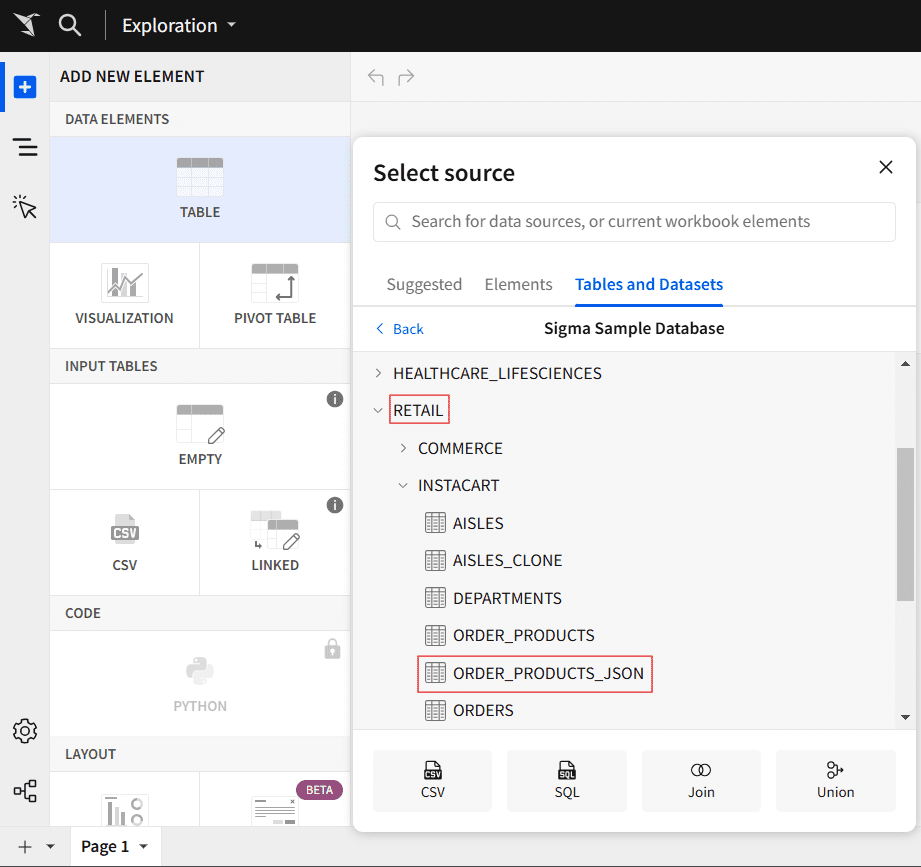The height and width of the screenshot is (867, 921).
Task: Expand the COMMERCE folder
Action: pyautogui.click(x=403, y=448)
